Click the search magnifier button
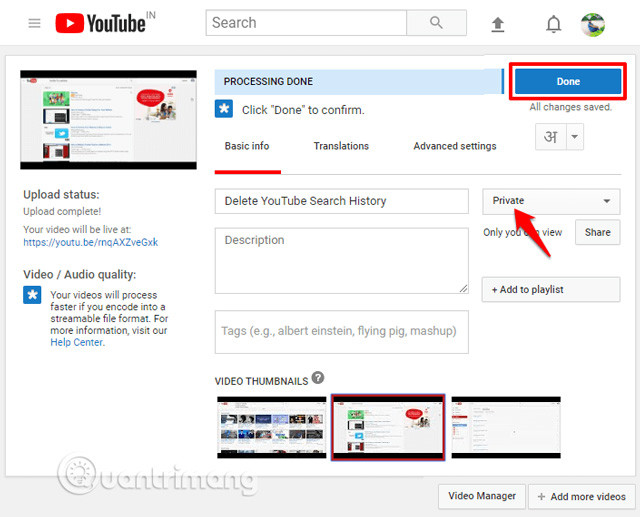 (x=436, y=22)
